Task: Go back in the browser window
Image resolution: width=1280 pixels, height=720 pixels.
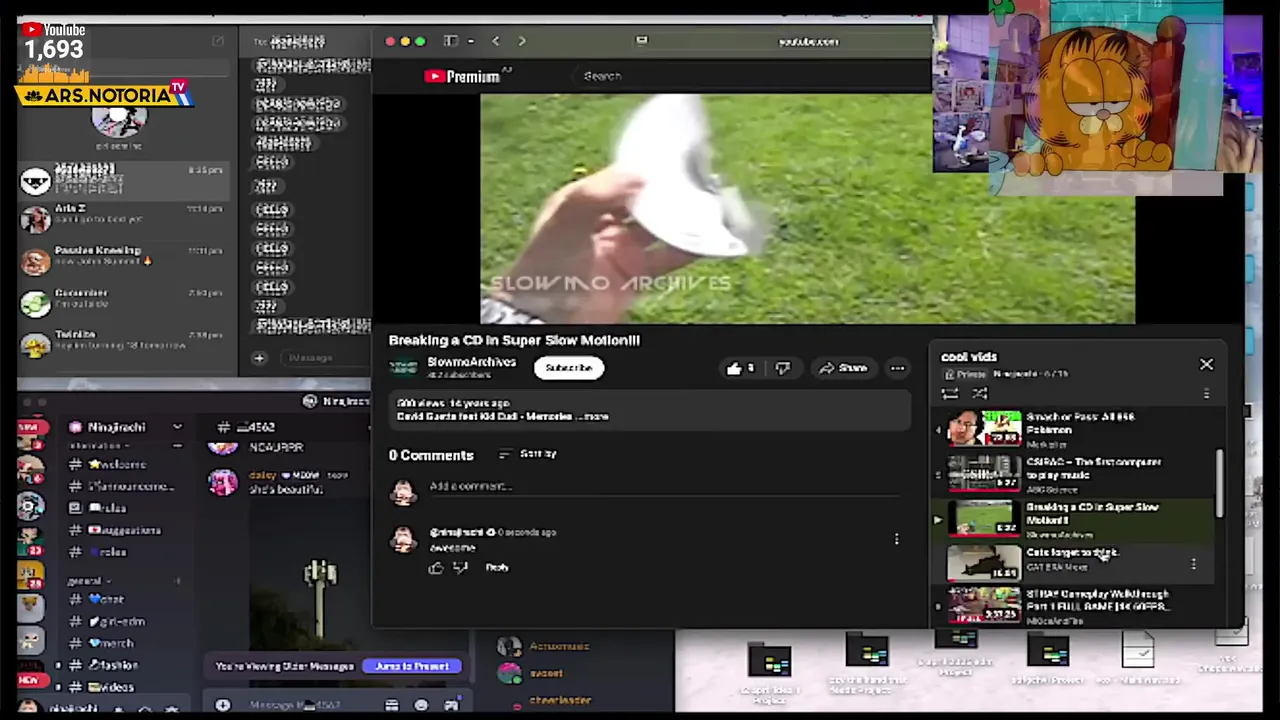Action: 496,41
